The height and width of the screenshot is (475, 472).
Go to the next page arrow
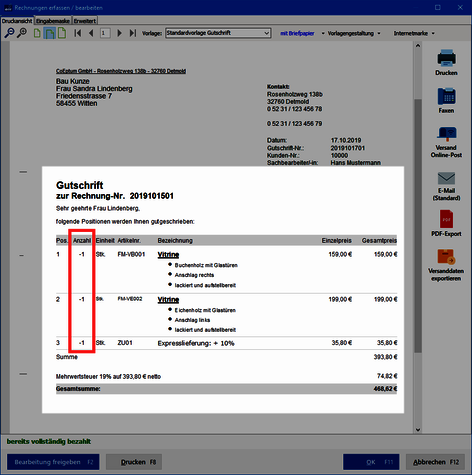119,33
